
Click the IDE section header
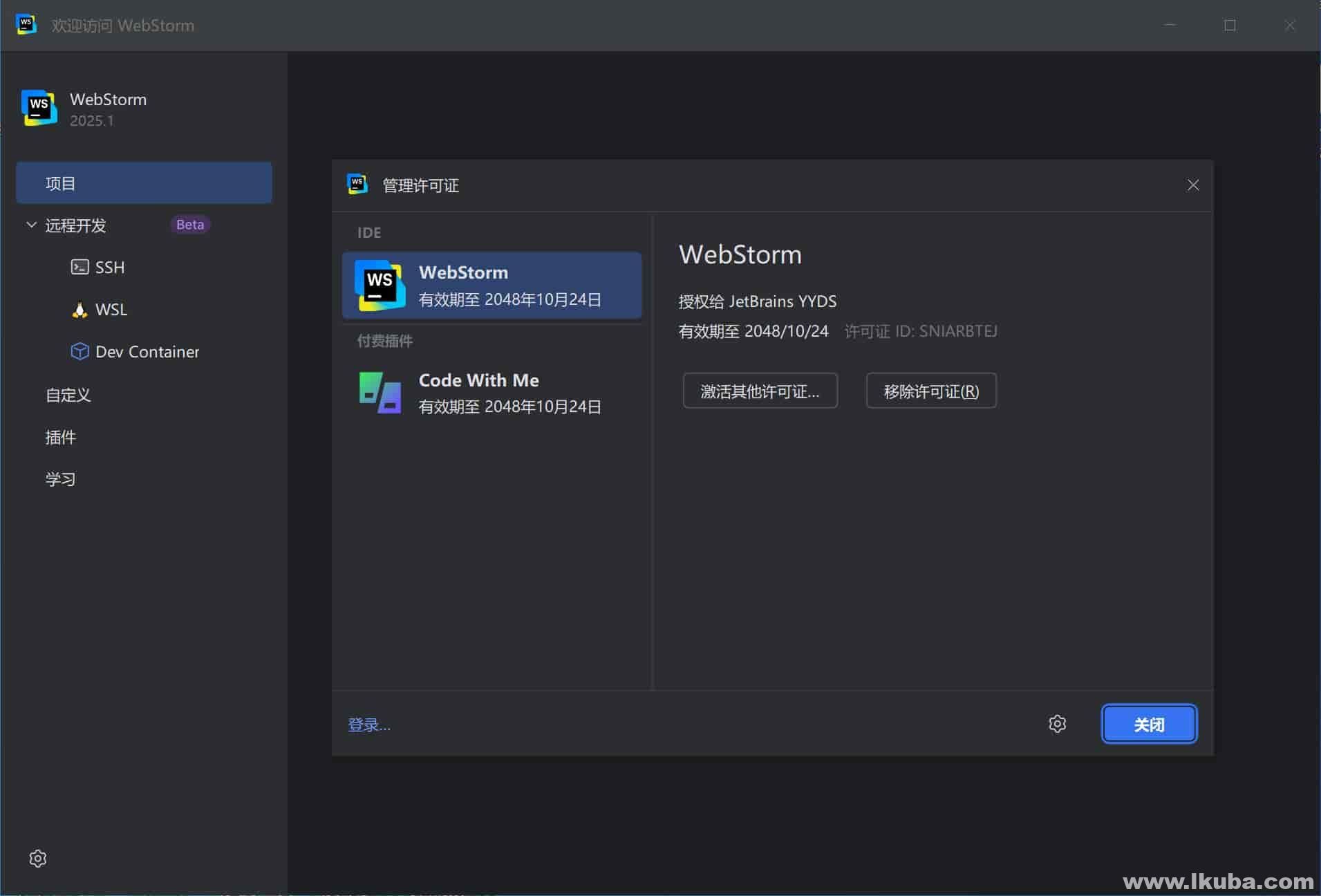[369, 233]
